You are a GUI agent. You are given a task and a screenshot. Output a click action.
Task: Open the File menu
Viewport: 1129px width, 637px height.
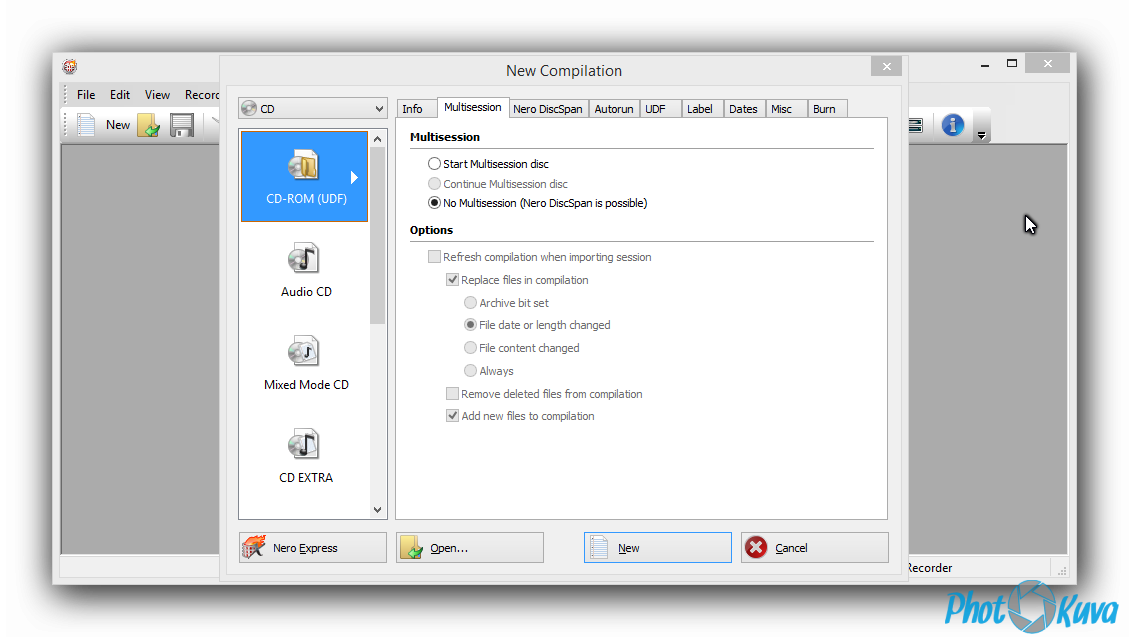coord(86,94)
